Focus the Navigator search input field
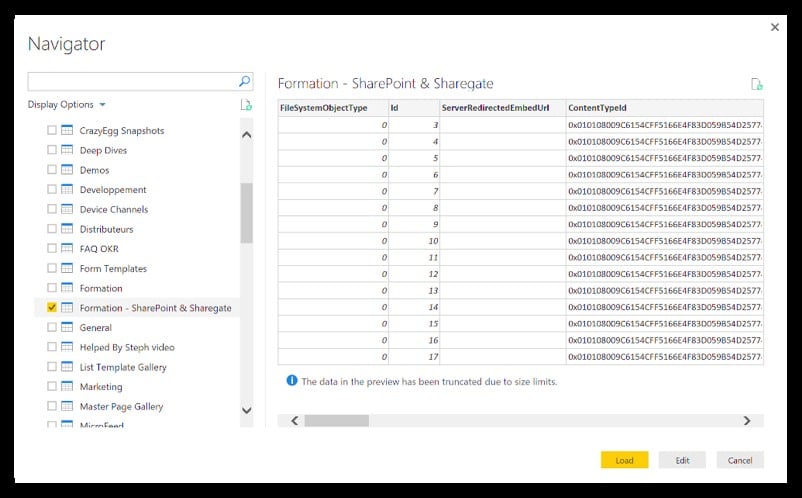Screen dimensions: 802x498 (x=132, y=81)
